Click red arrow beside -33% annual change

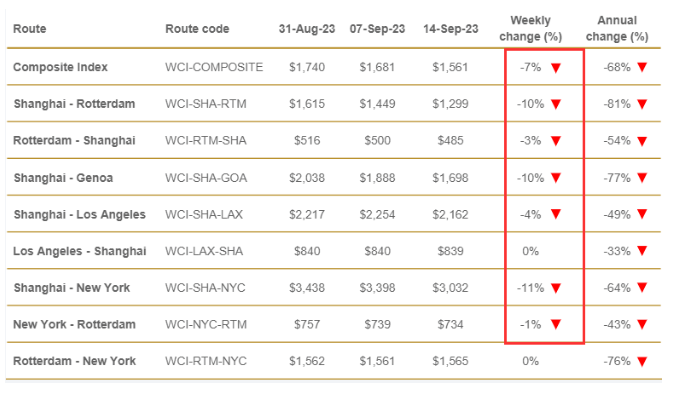[x=642, y=251]
